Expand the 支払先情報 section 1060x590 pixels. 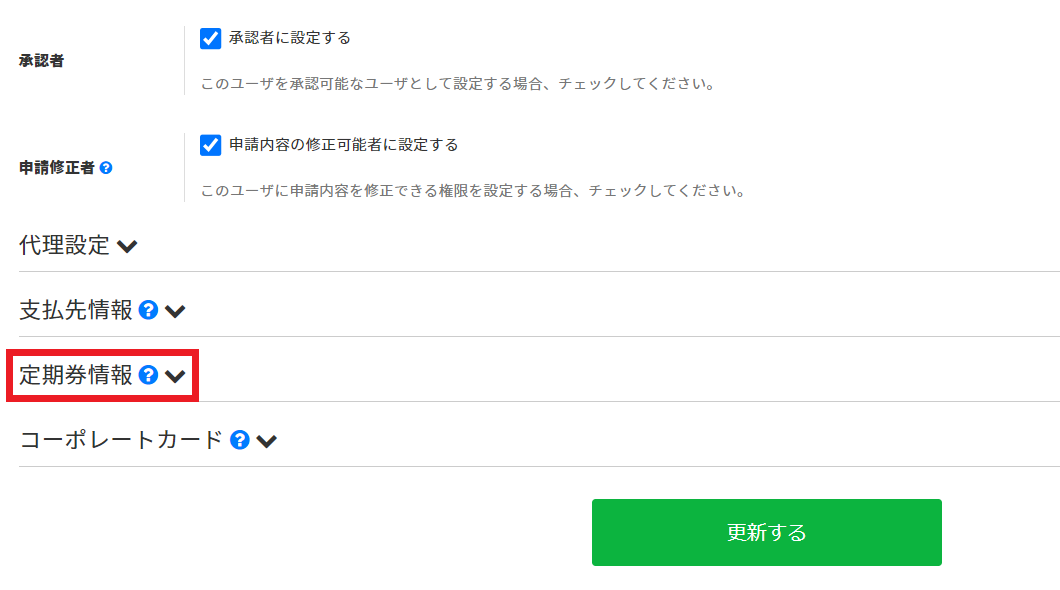pyautogui.click(x=175, y=310)
